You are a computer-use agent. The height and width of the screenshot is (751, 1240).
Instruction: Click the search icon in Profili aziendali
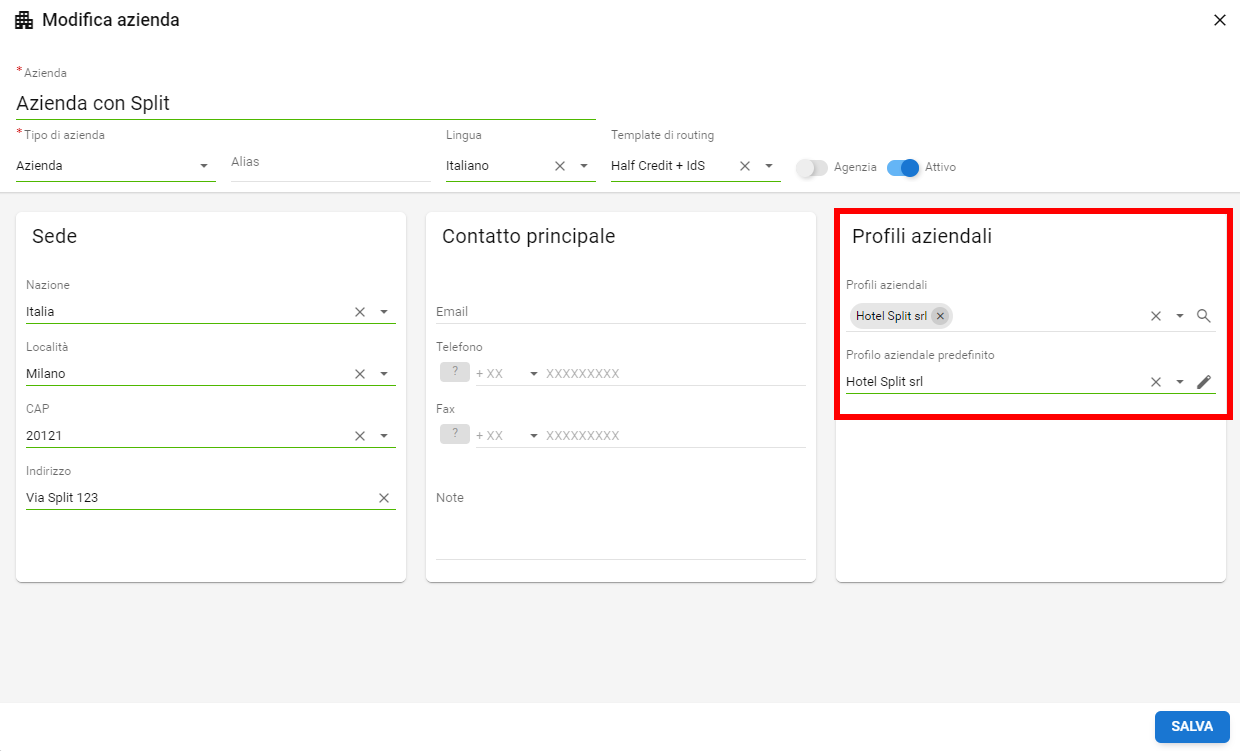pos(1204,316)
